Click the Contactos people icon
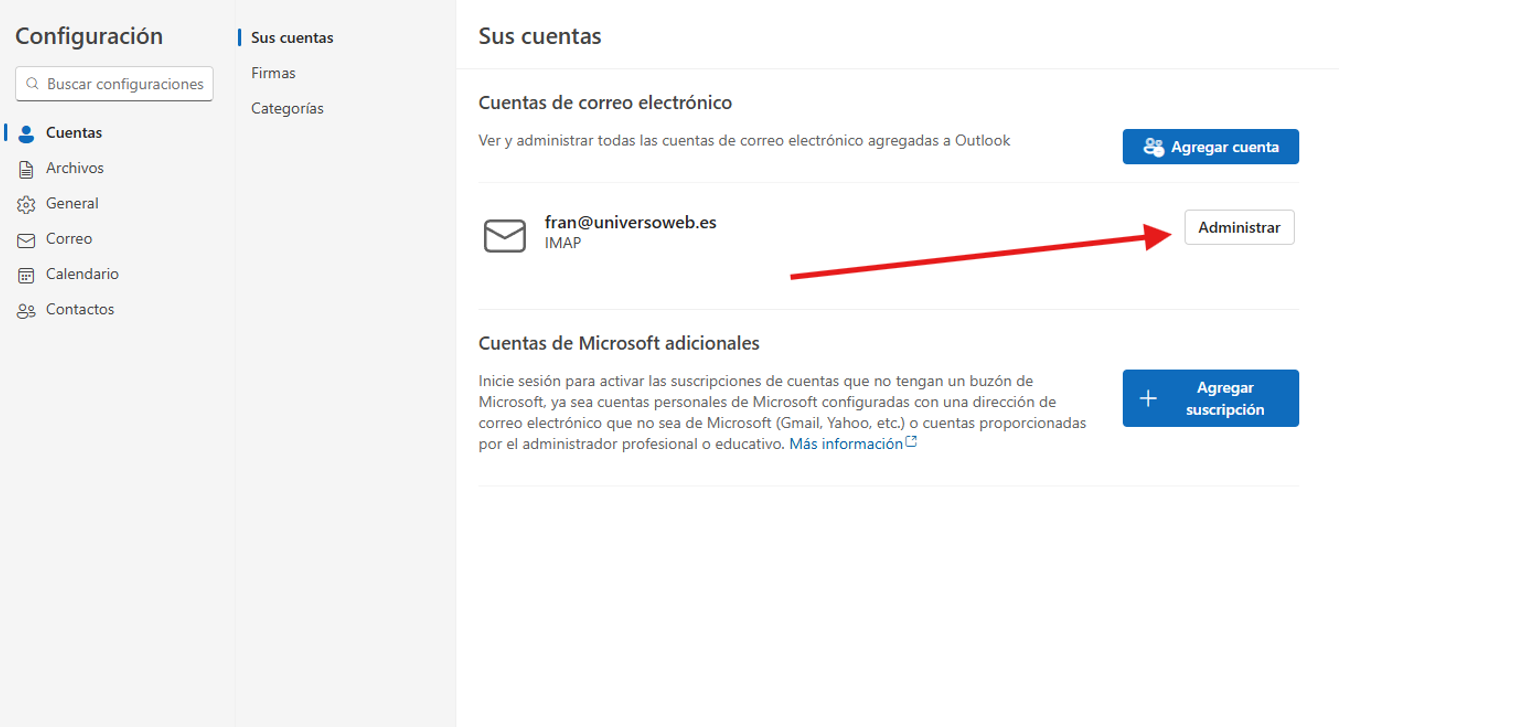The height and width of the screenshot is (727, 1522). [27, 310]
